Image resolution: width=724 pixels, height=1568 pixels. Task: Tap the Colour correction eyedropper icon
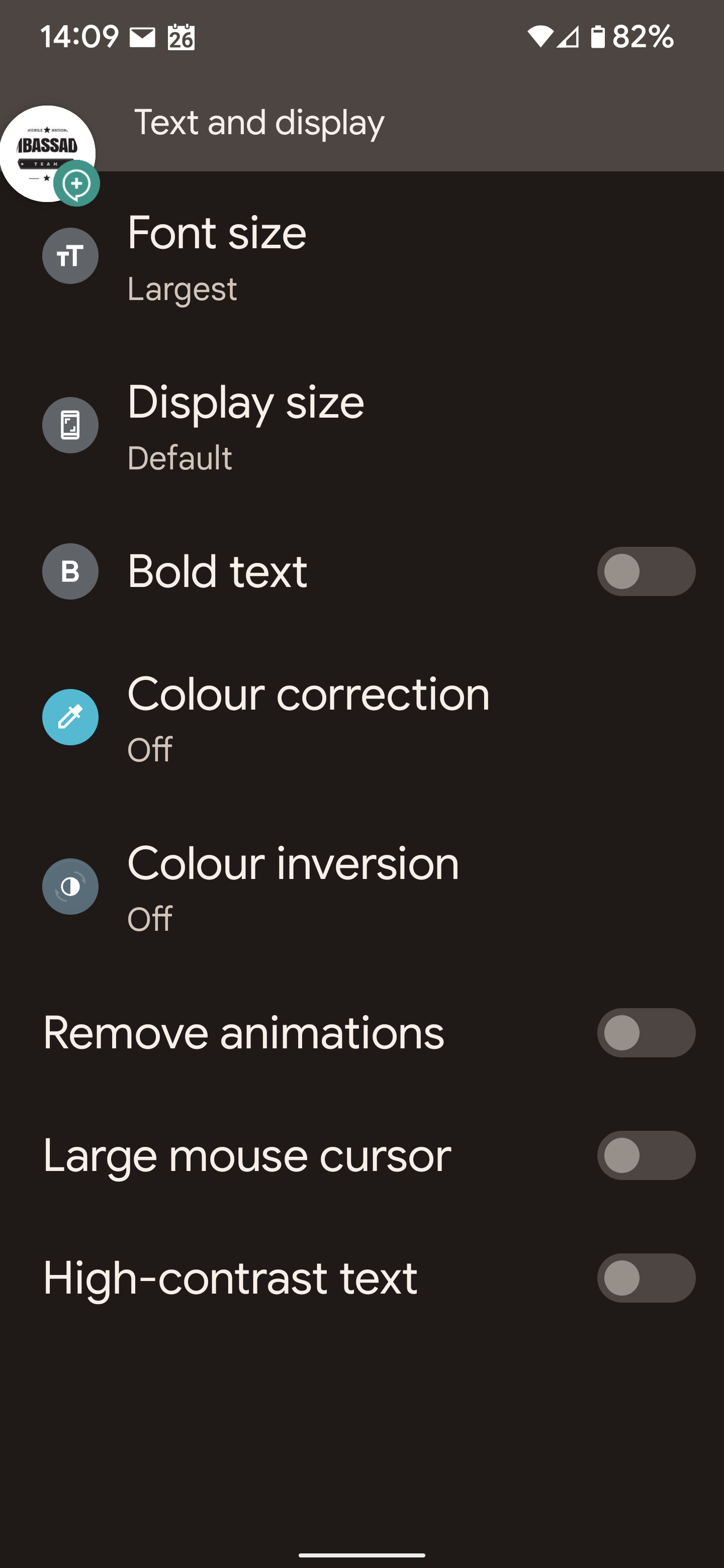tap(70, 717)
